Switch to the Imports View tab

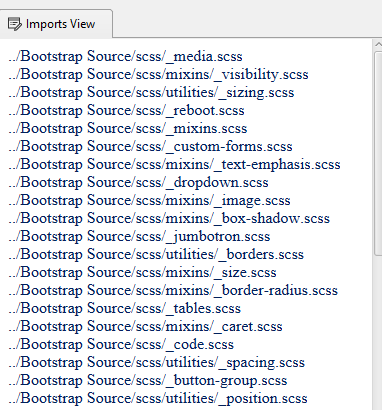click(56, 24)
